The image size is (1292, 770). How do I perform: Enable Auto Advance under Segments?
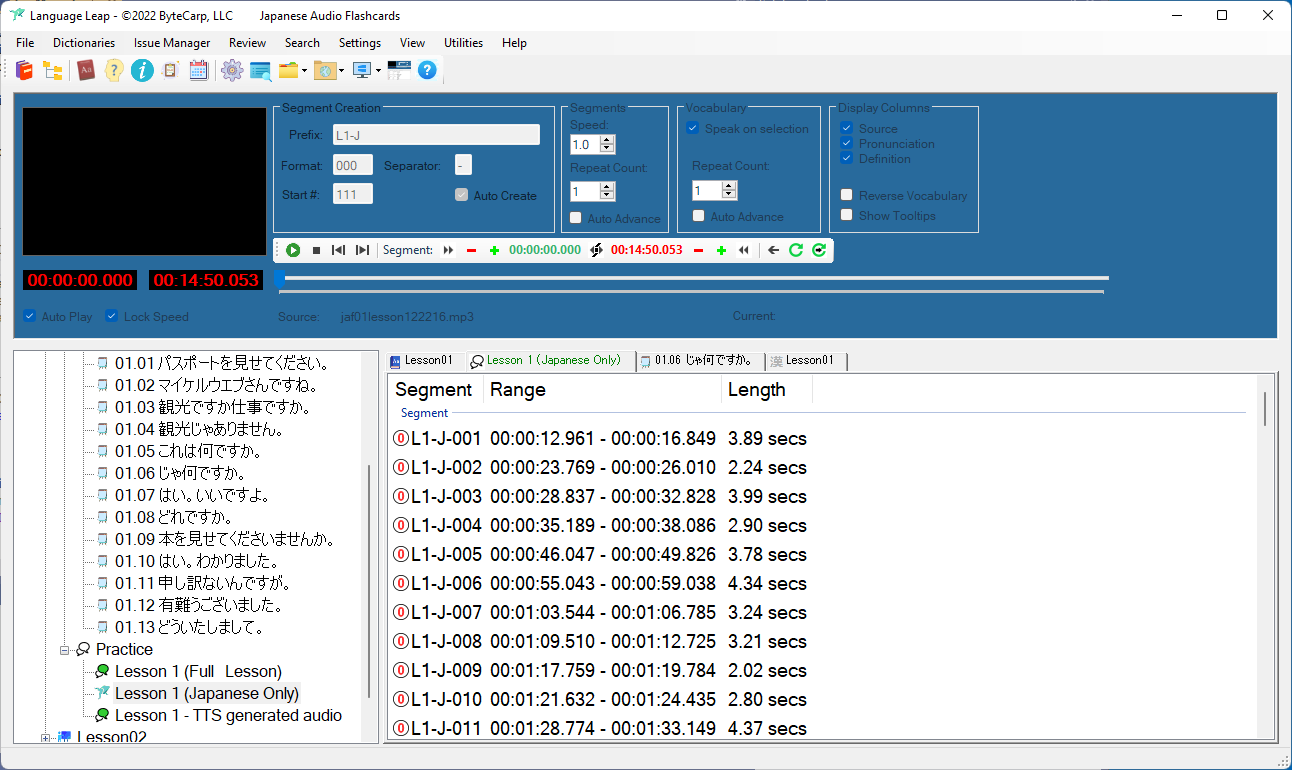(575, 218)
